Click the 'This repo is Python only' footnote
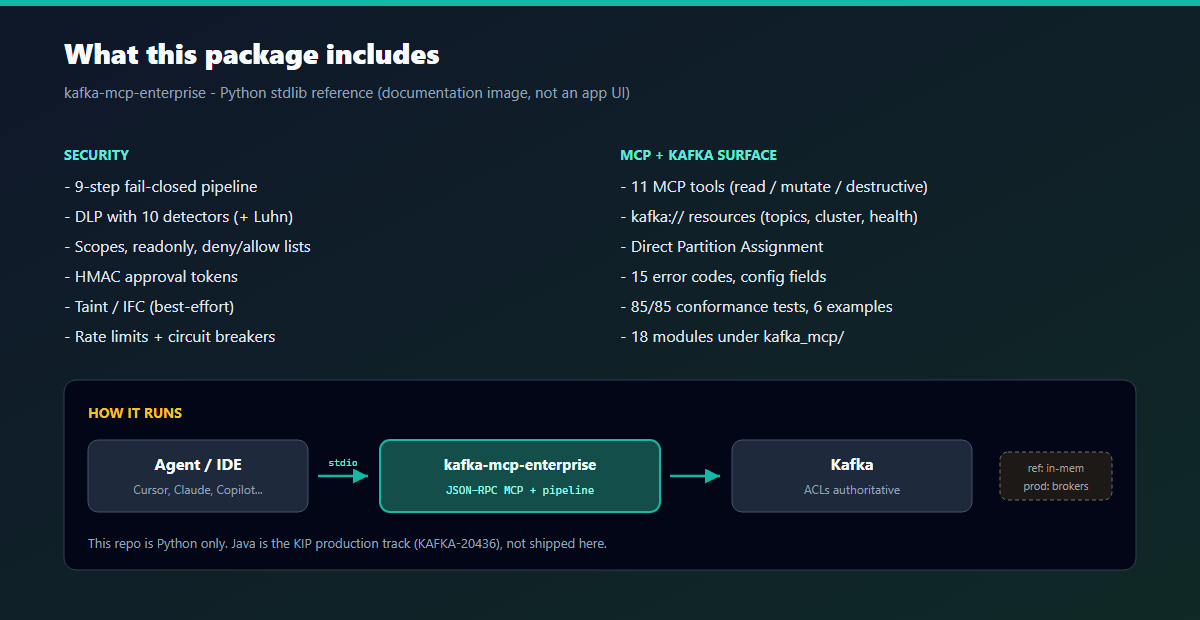Viewport: 1200px width, 620px height. coord(347,544)
